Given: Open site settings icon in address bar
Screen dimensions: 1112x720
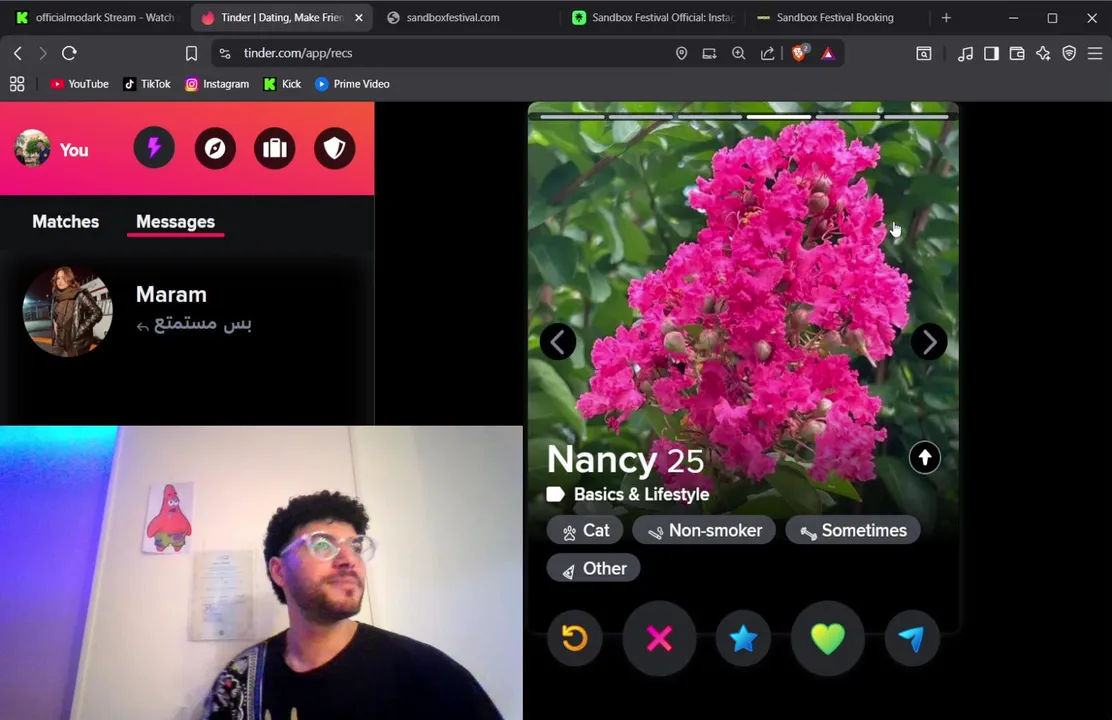Looking at the screenshot, I should (225, 53).
